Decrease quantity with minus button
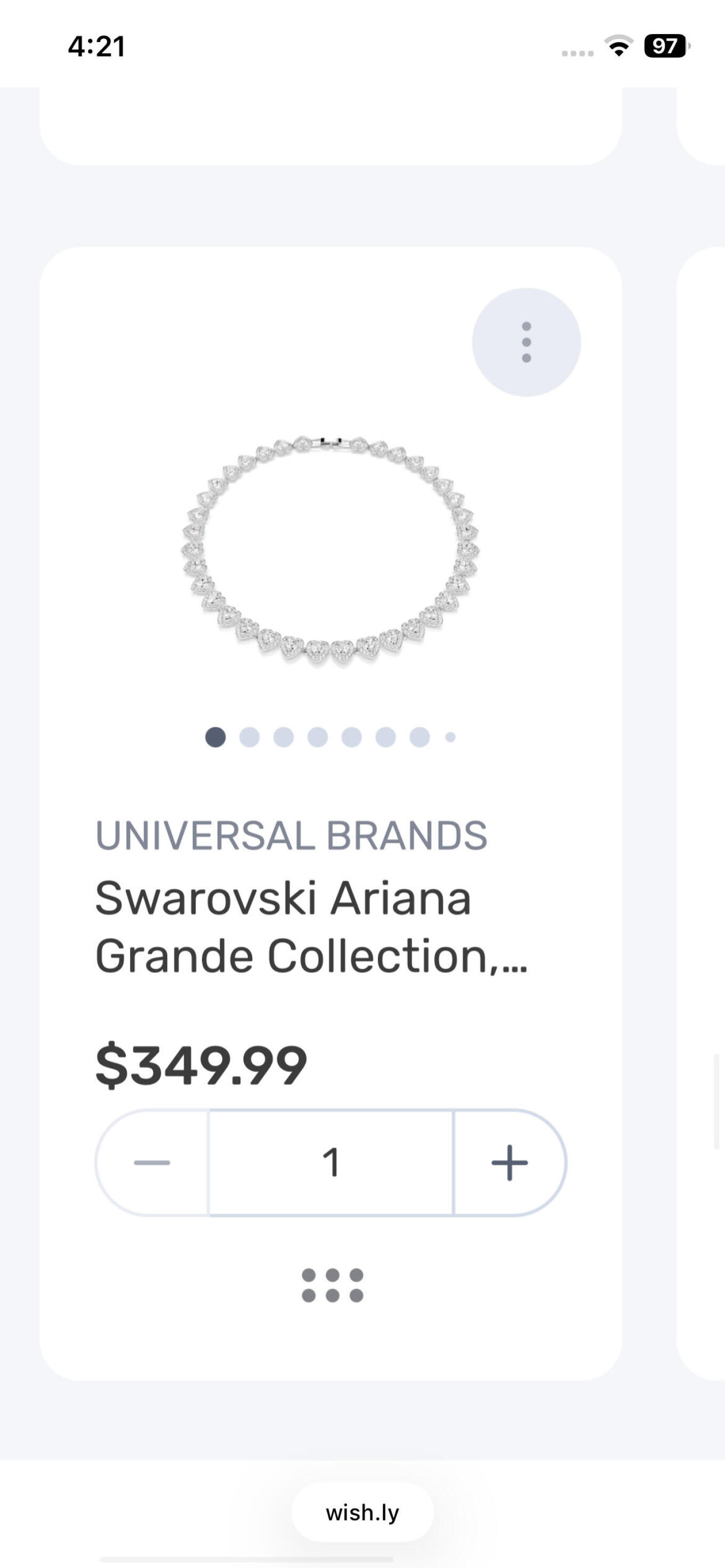 (152, 1163)
